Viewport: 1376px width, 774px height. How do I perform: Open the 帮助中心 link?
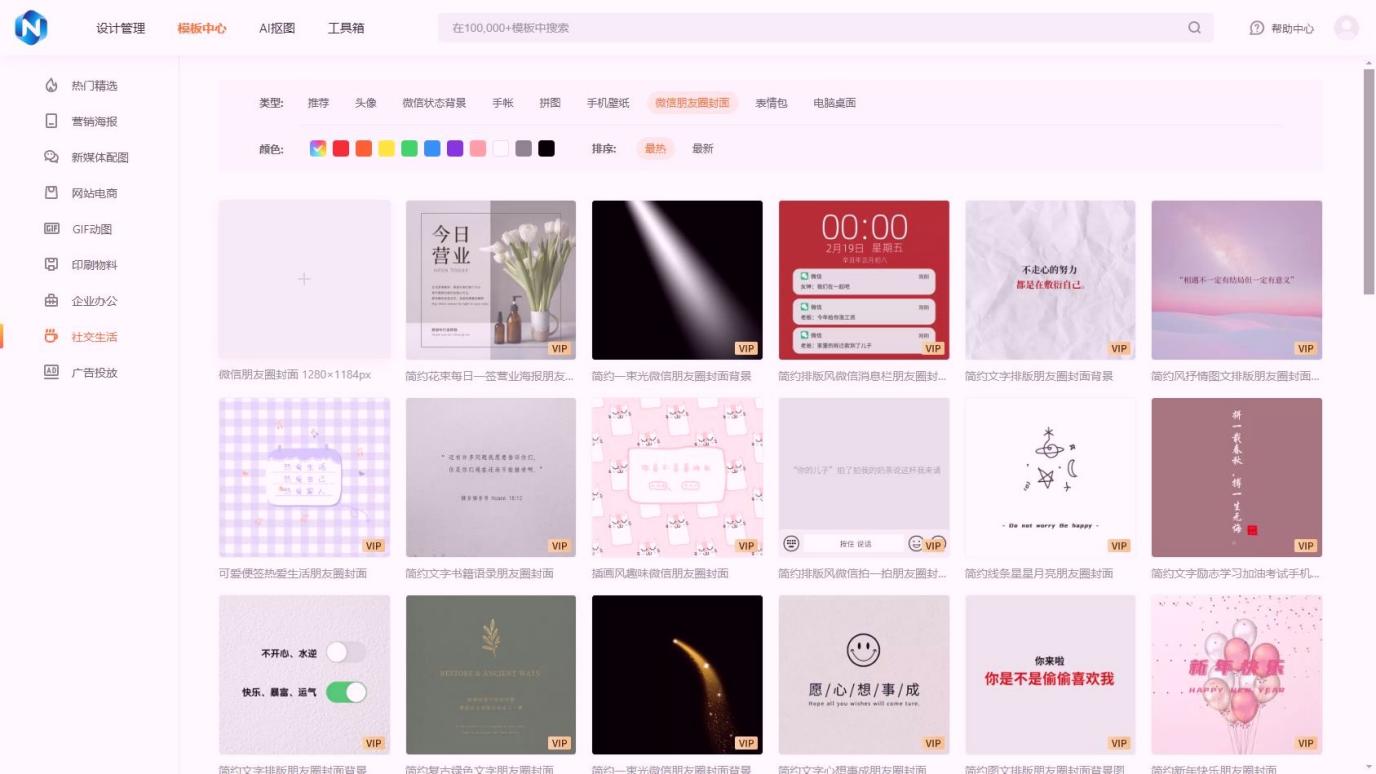[1282, 29]
